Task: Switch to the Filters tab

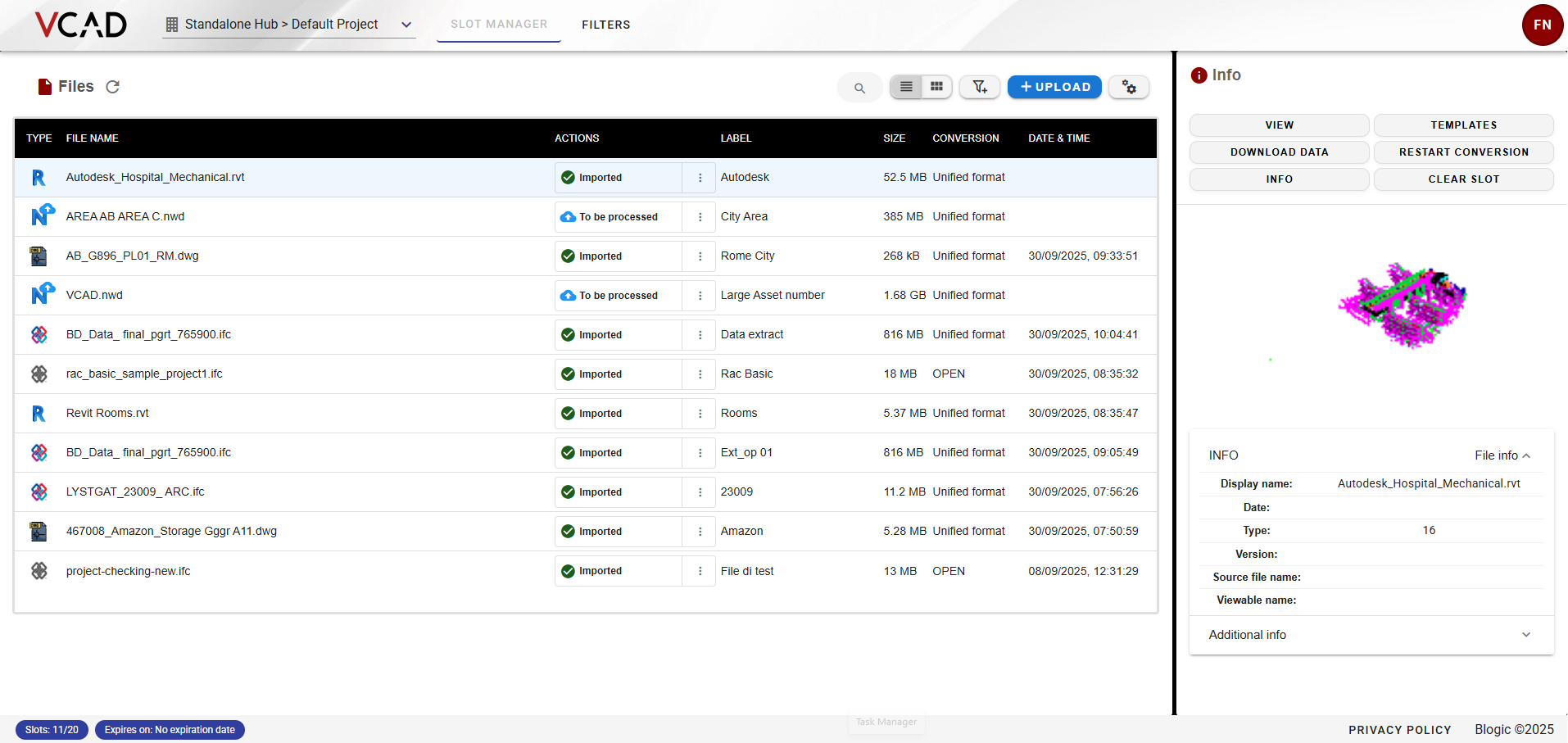Action: [x=605, y=25]
